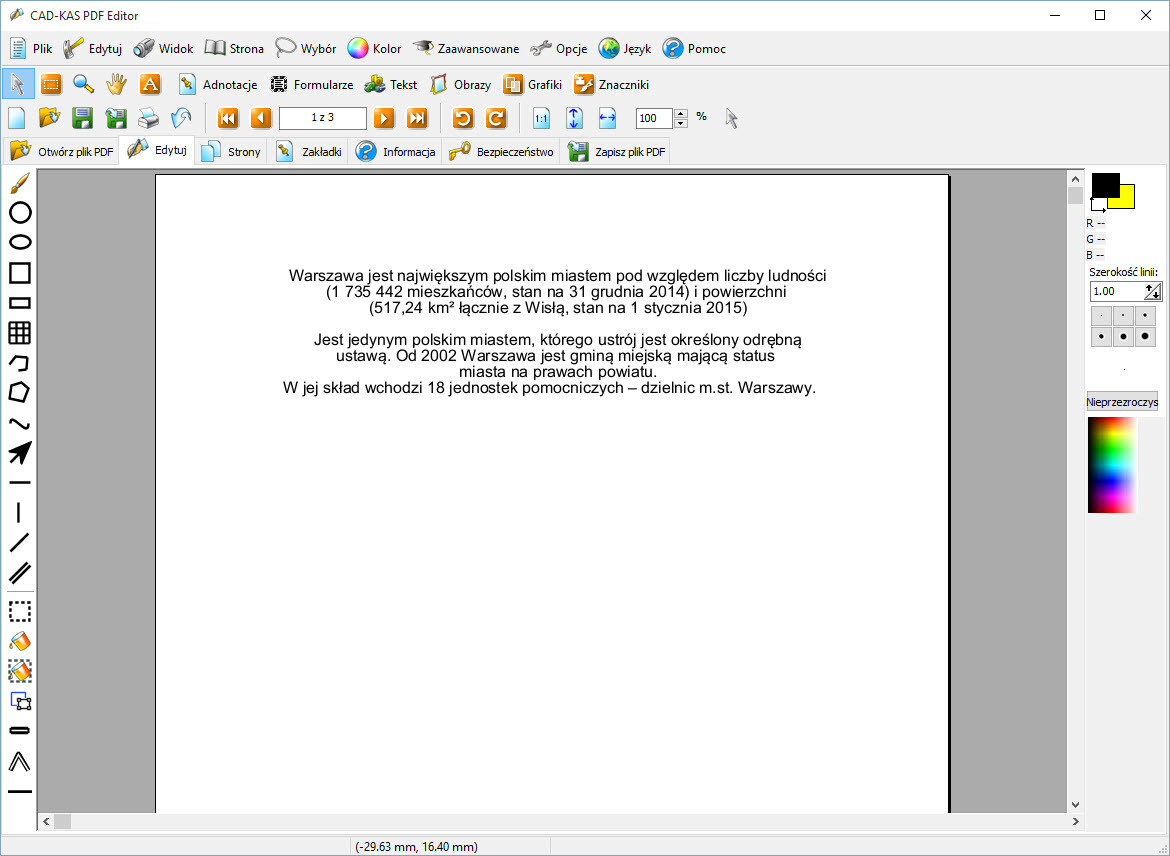
Task: Select the double chevron tool
Action: [19, 762]
